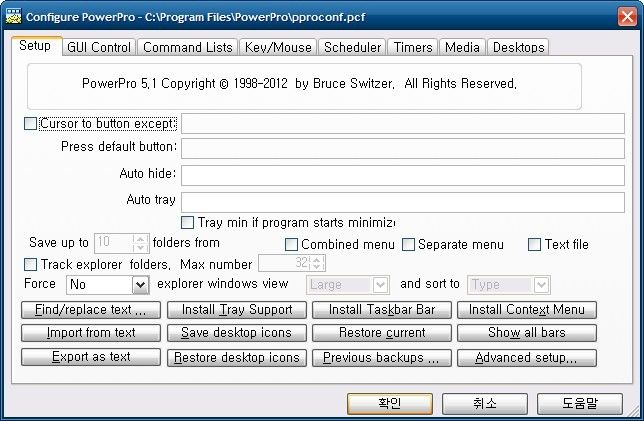Open the Command Lists tab
Screen dimensions: 644x421
pos(188,47)
